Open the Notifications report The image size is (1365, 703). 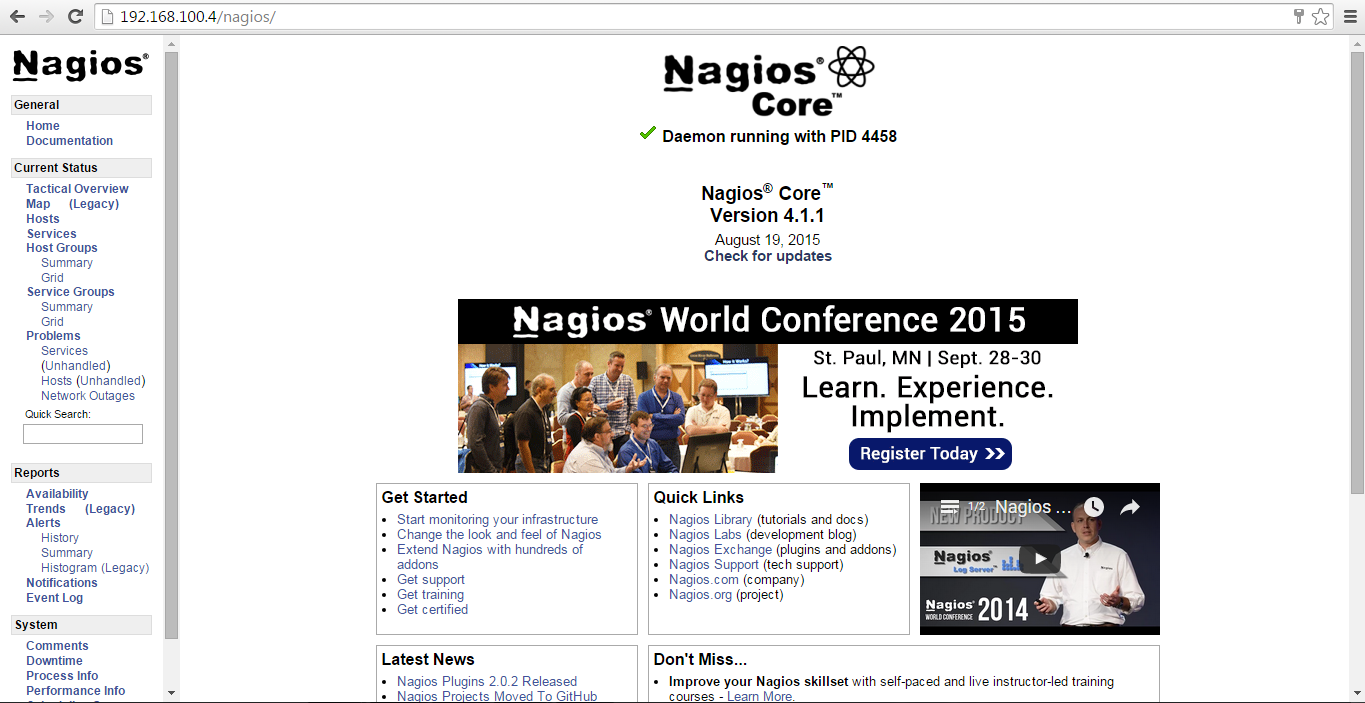pyautogui.click(x=62, y=583)
